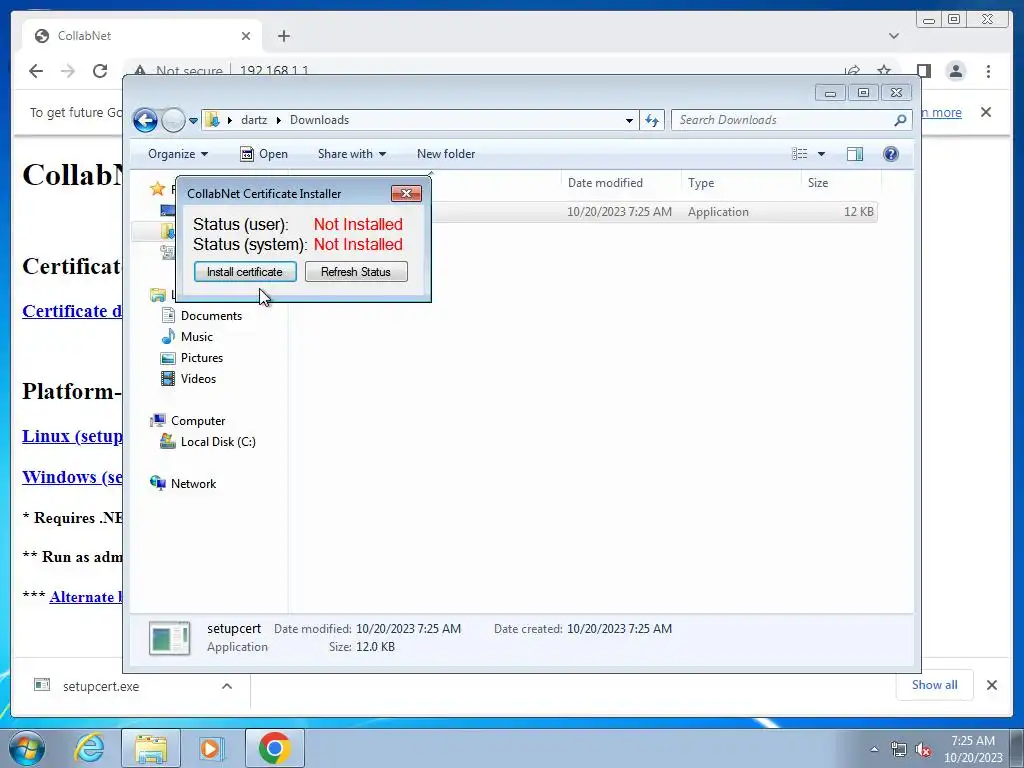Close the CollabNet tab
This screenshot has height=768, width=1024.
pos(246,36)
